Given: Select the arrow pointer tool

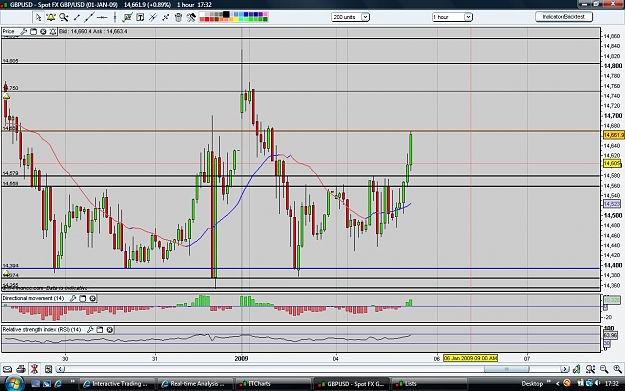Looking at the screenshot, I should click(x=38, y=17).
